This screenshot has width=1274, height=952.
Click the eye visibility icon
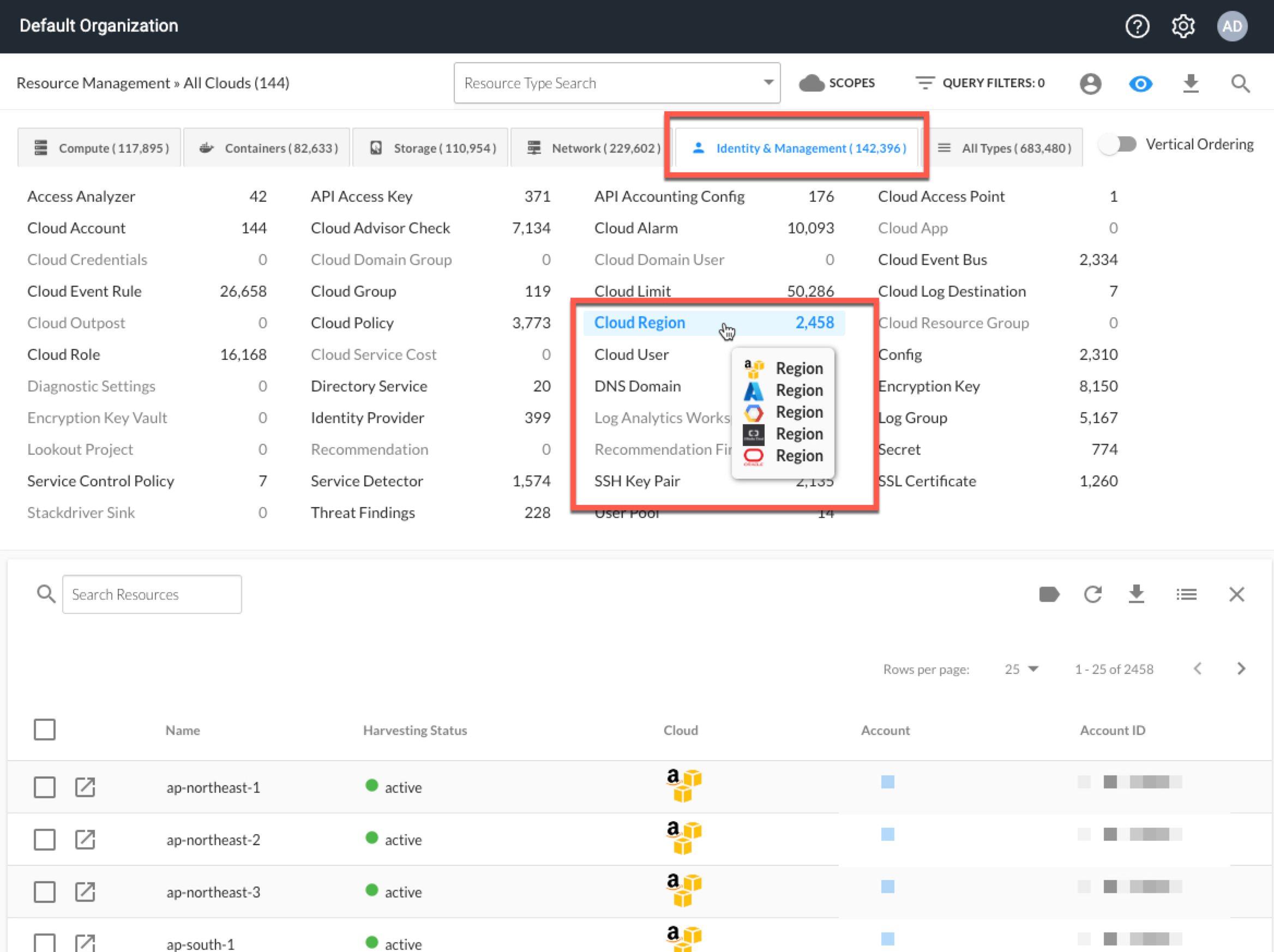point(1140,84)
